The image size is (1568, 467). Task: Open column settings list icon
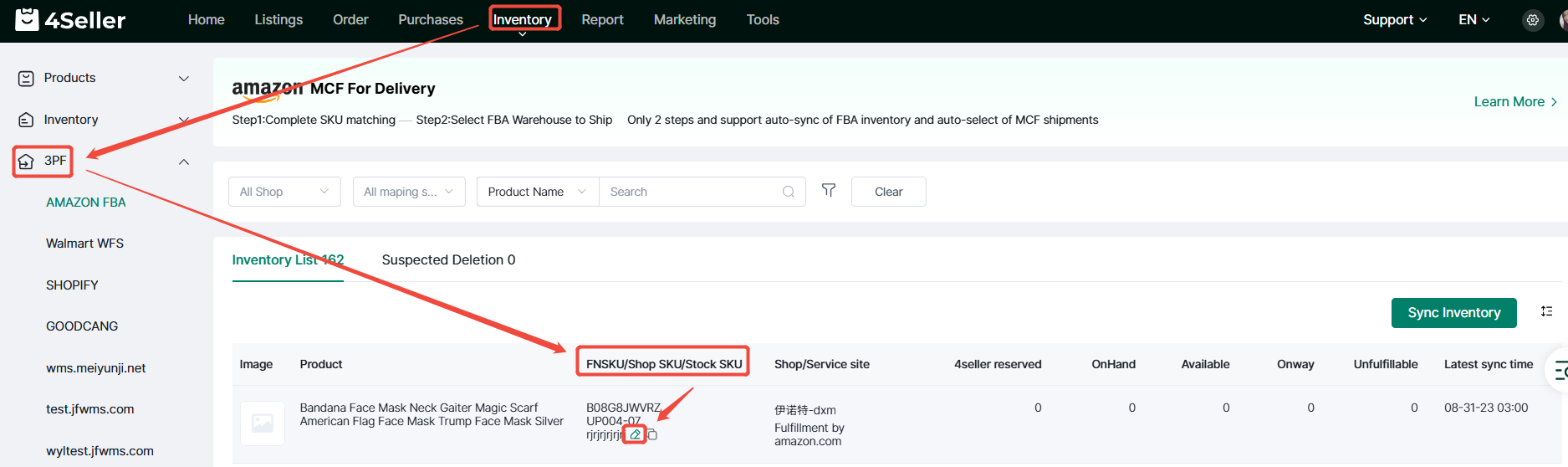[x=1546, y=311]
